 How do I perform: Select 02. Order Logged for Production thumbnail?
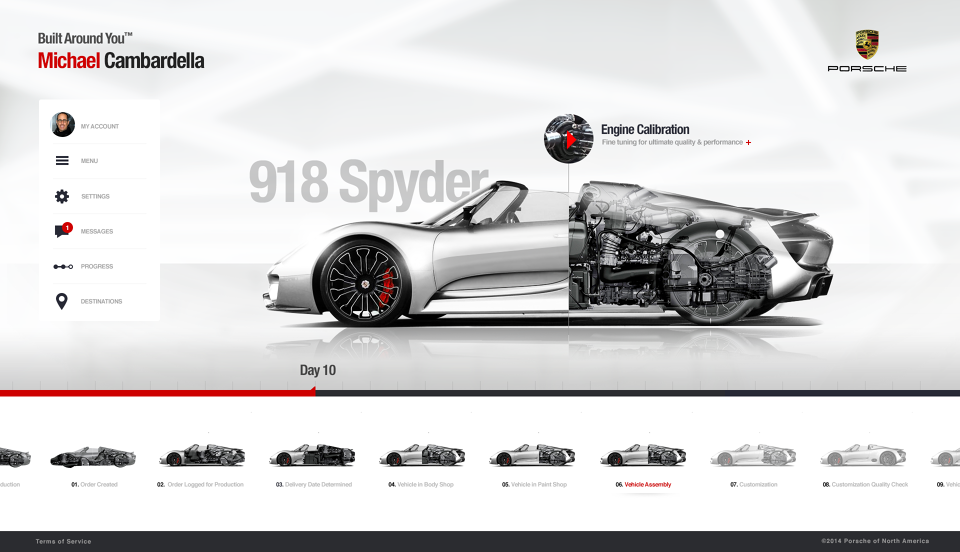point(201,455)
